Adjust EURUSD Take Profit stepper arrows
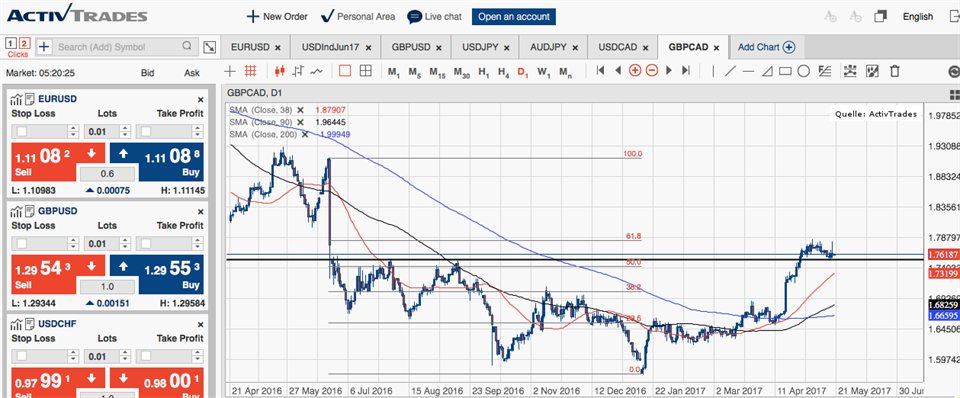The width and height of the screenshot is (960, 398). pos(197,132)
